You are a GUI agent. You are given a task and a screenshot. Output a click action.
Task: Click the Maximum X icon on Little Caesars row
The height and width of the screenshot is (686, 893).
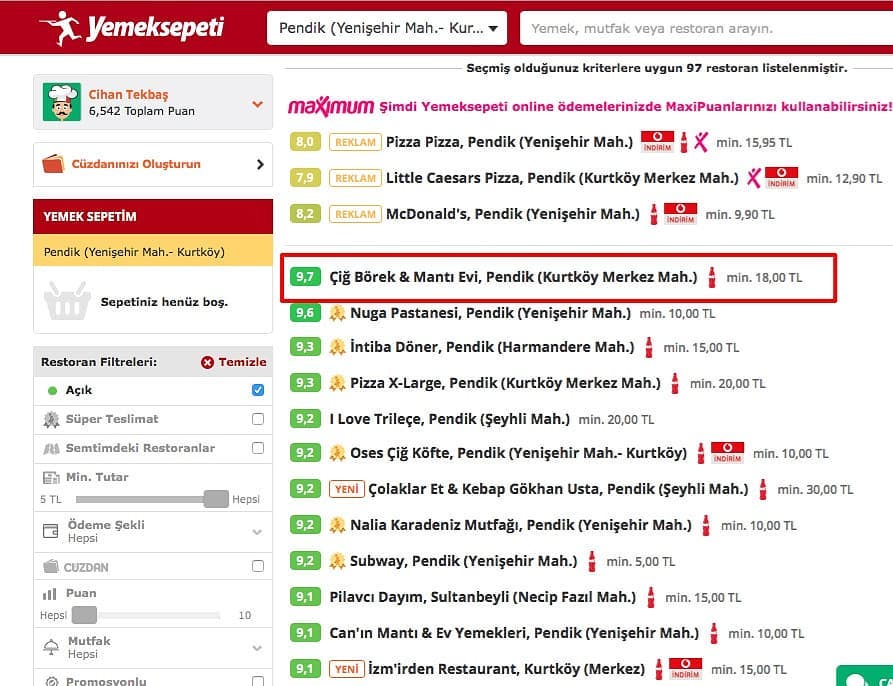(x=753, y=178)
